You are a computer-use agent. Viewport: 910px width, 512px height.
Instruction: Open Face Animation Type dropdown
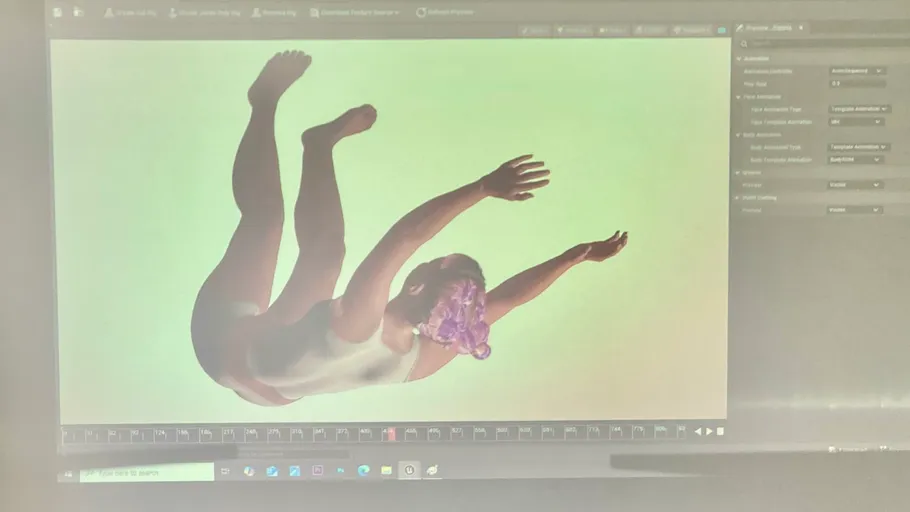point(858,109)
